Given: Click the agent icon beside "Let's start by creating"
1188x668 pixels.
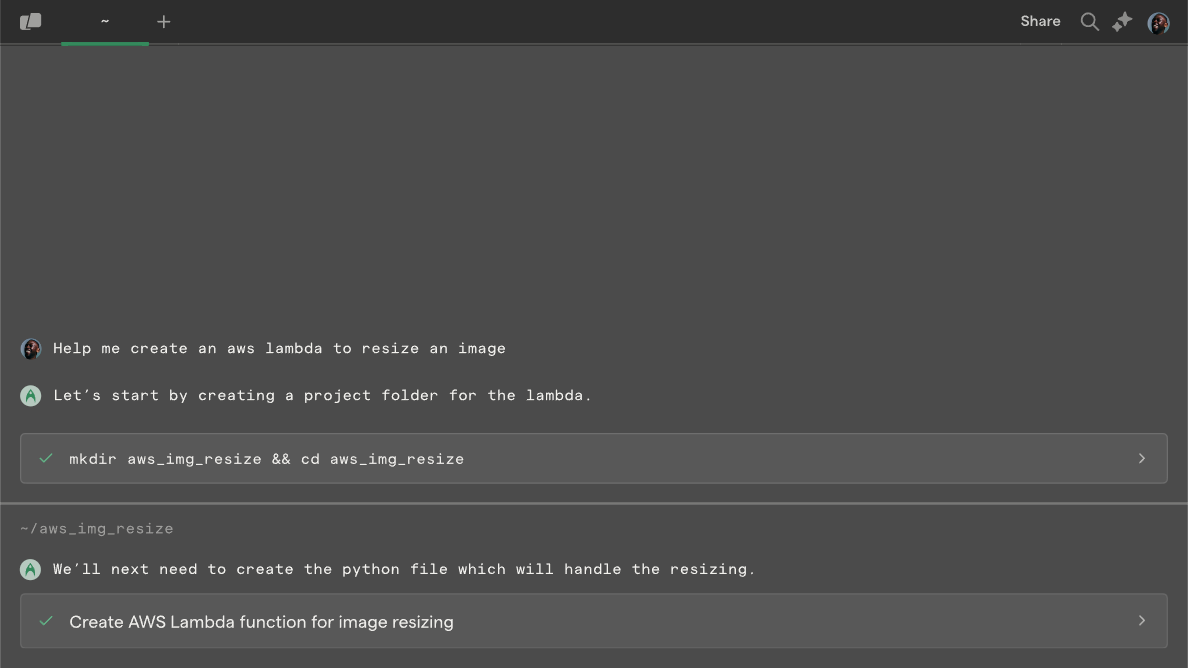Looking at the screenshot, I should point(30,396).
